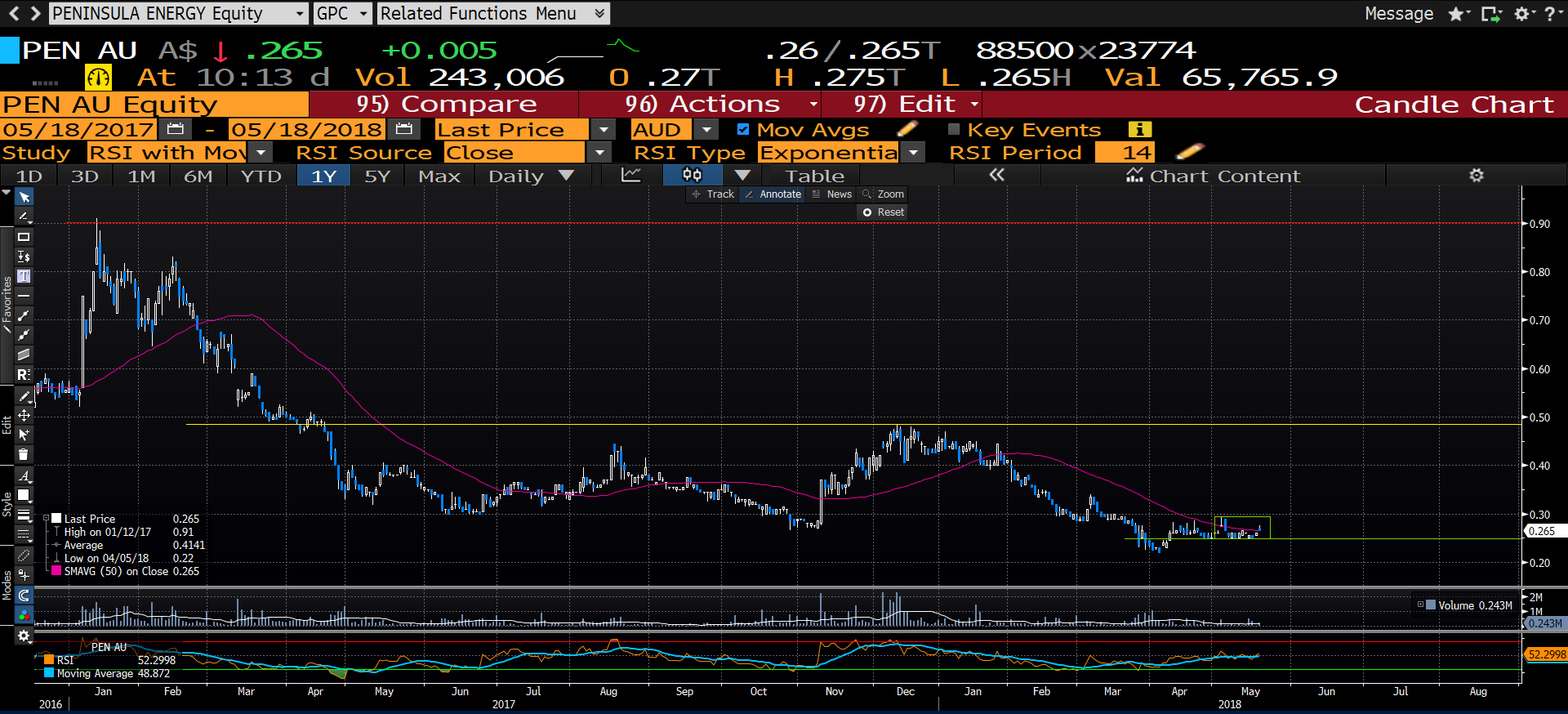The height and width of the screenshot is (714, 1568).
Task: Go back with the left arrow
Action: (14, 13)
